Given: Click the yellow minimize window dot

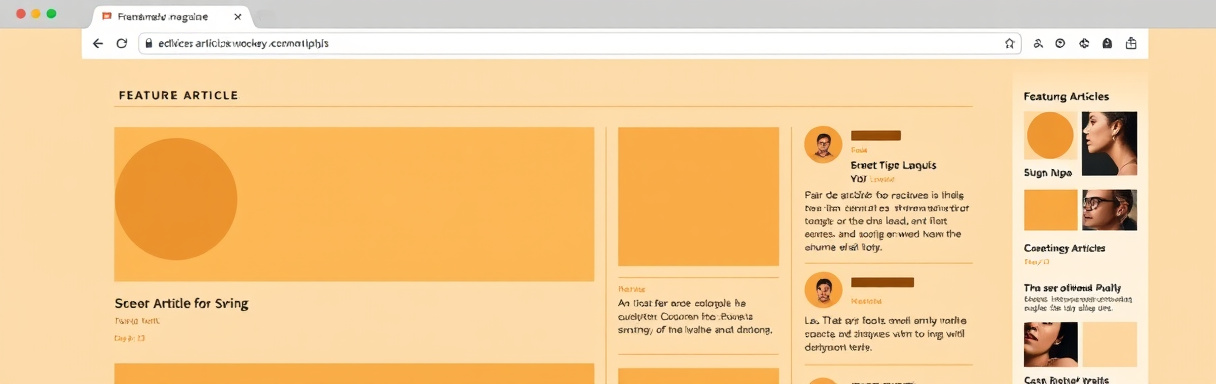Looking at the screenshot, I should [36, 14].
